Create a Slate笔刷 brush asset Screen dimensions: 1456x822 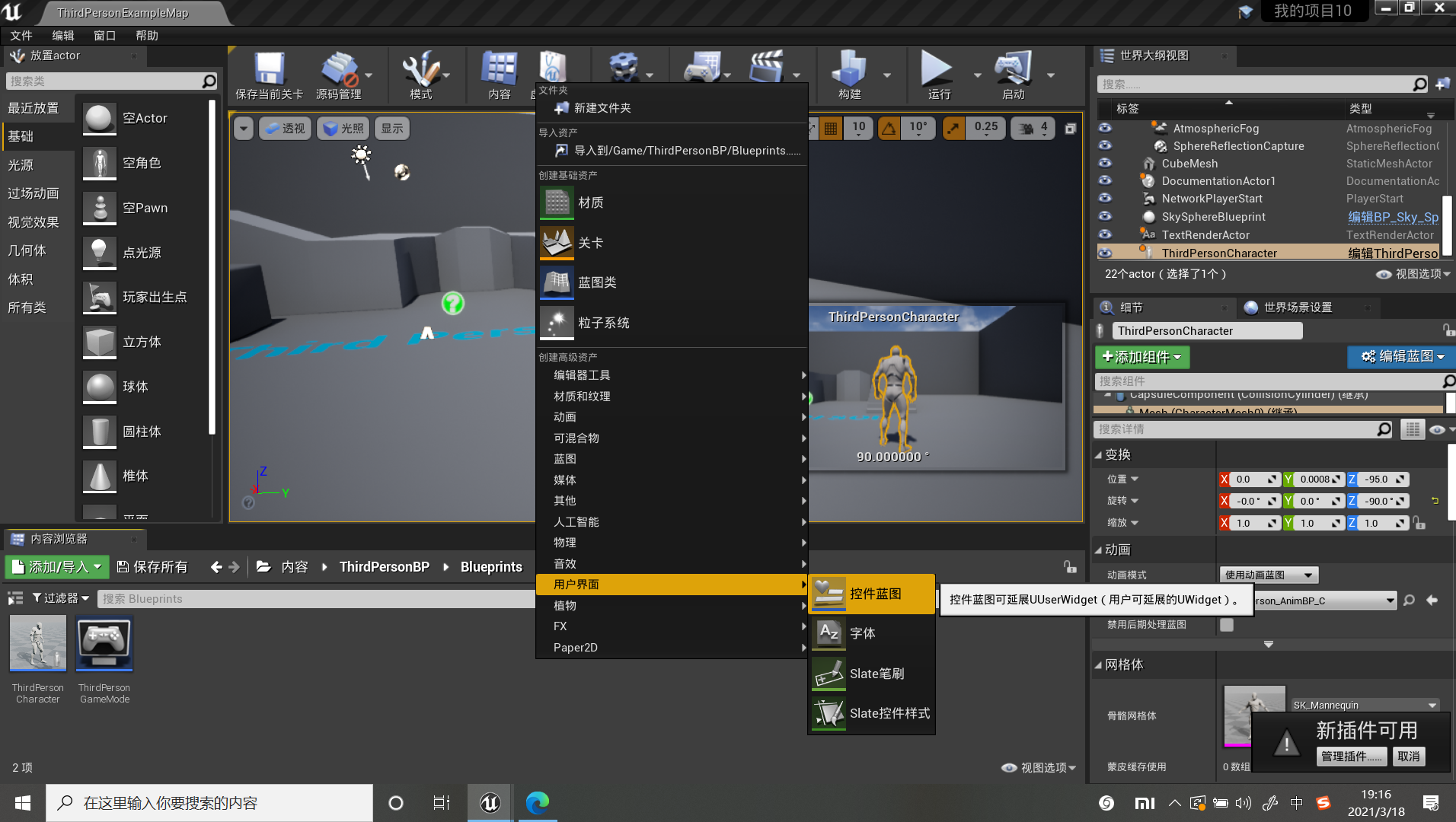tap(871, 674)
